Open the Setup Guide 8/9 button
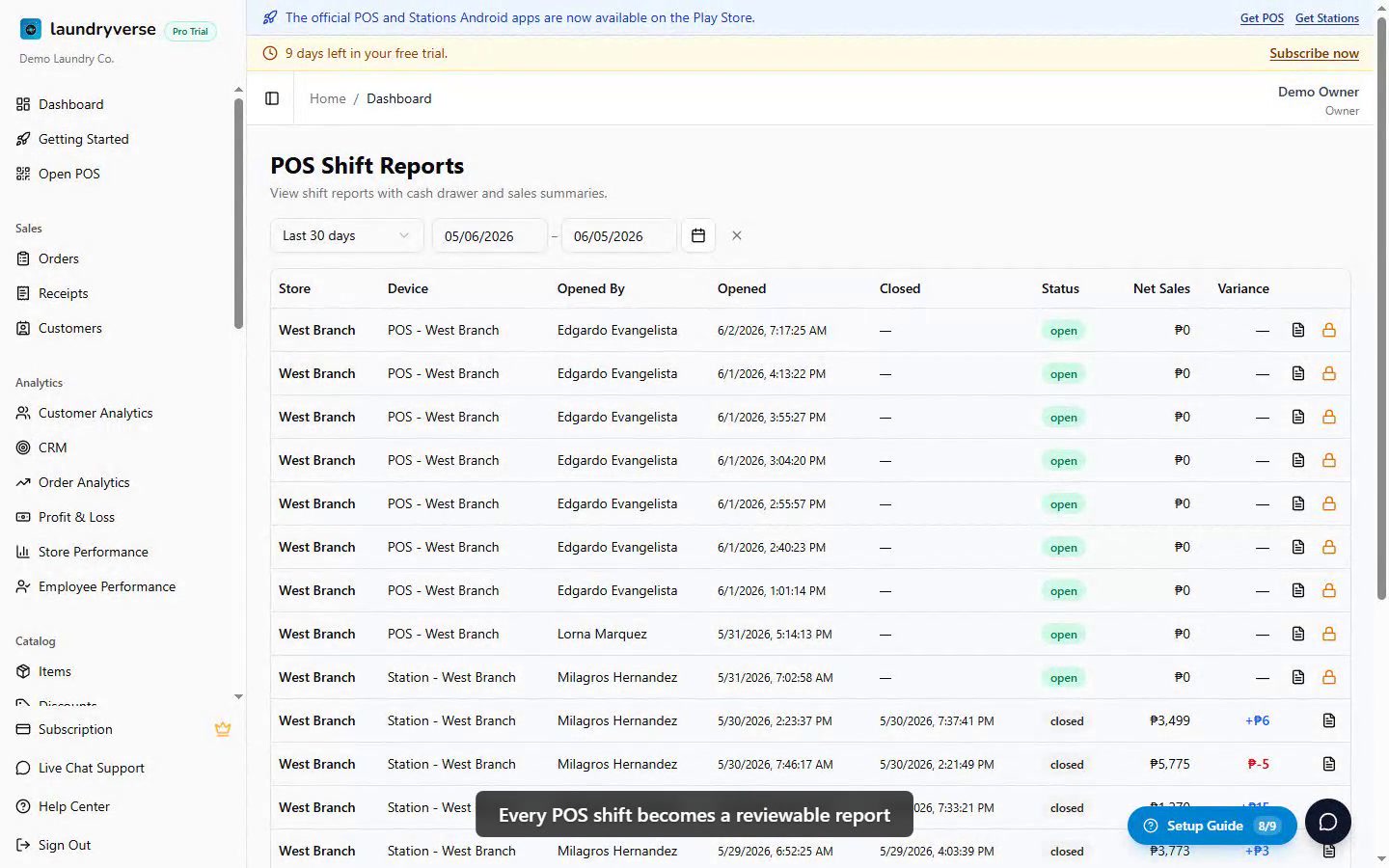The width and height of the screenshot is (1389, 868). pyautogui.click(x=1212, y=826)
